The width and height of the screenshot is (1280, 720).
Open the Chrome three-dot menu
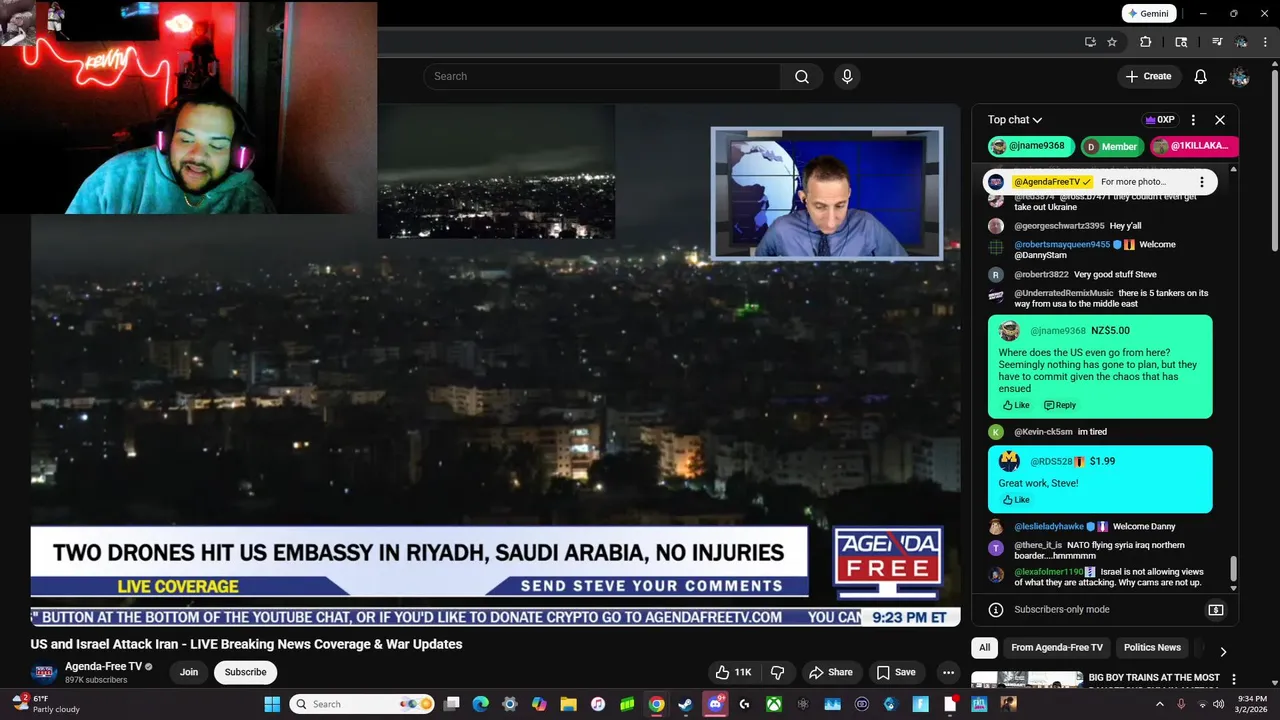point(1265,42)
